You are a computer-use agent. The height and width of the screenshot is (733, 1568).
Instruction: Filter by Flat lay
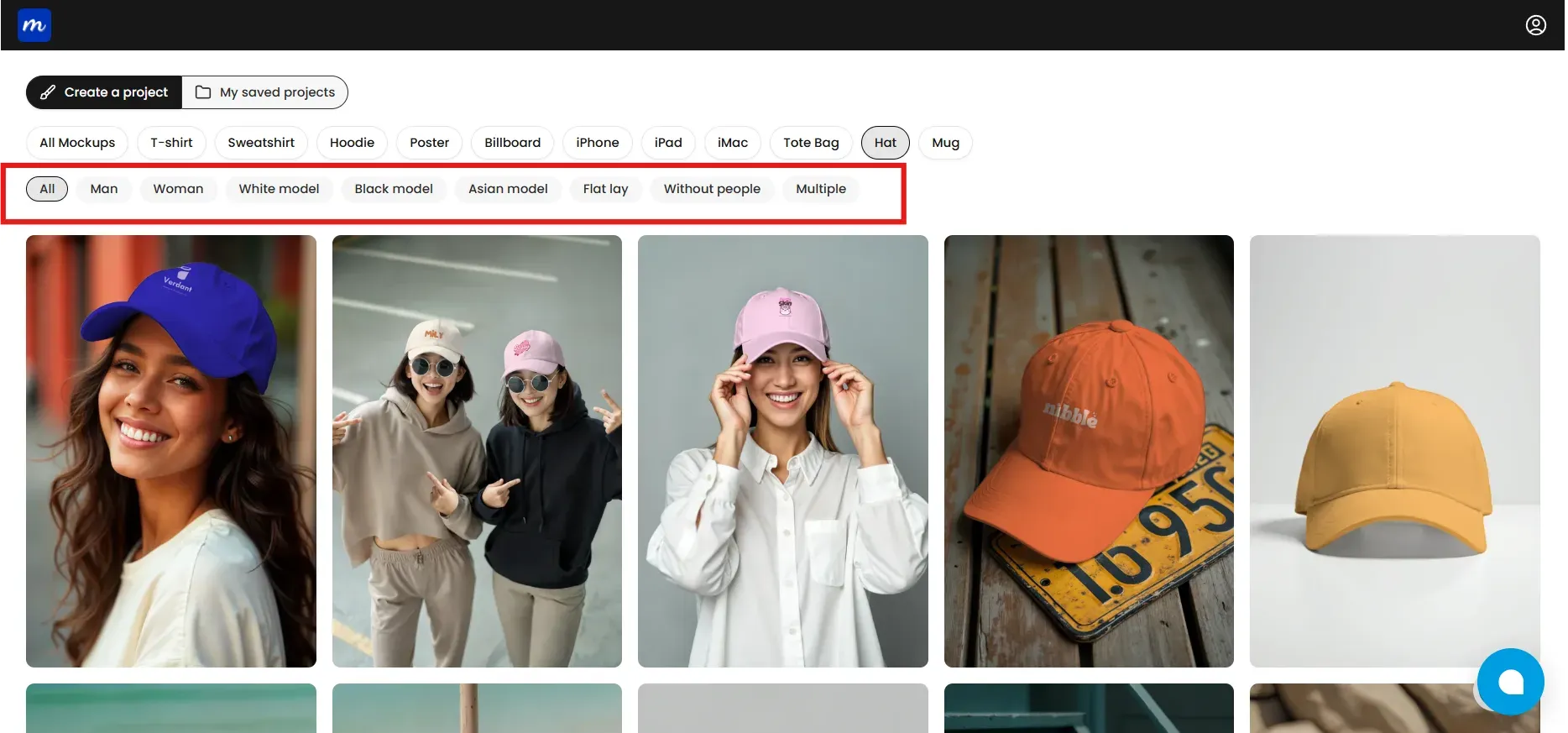pos(605,189)
